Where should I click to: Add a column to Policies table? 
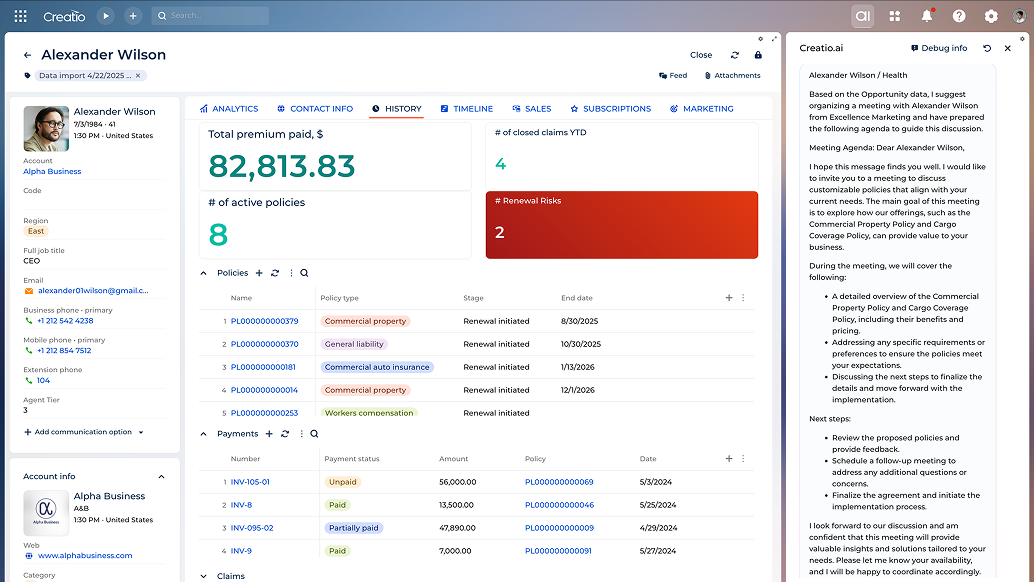[729, 298]
